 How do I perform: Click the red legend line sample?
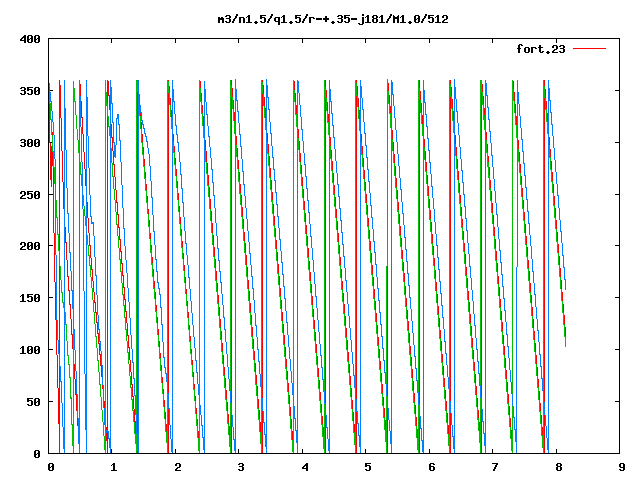click(589, 49)
